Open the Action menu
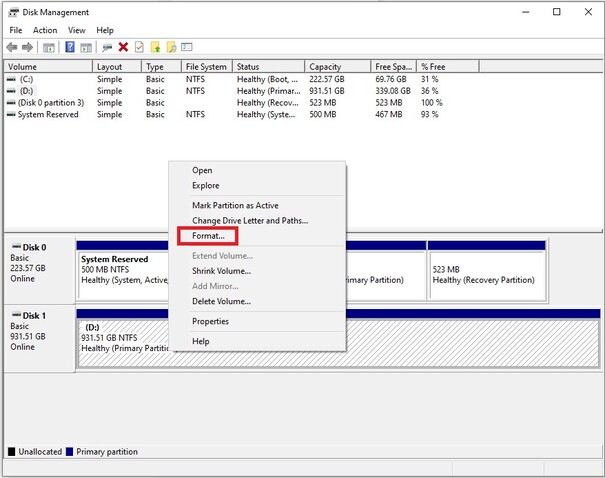 [x=45, y=30]
